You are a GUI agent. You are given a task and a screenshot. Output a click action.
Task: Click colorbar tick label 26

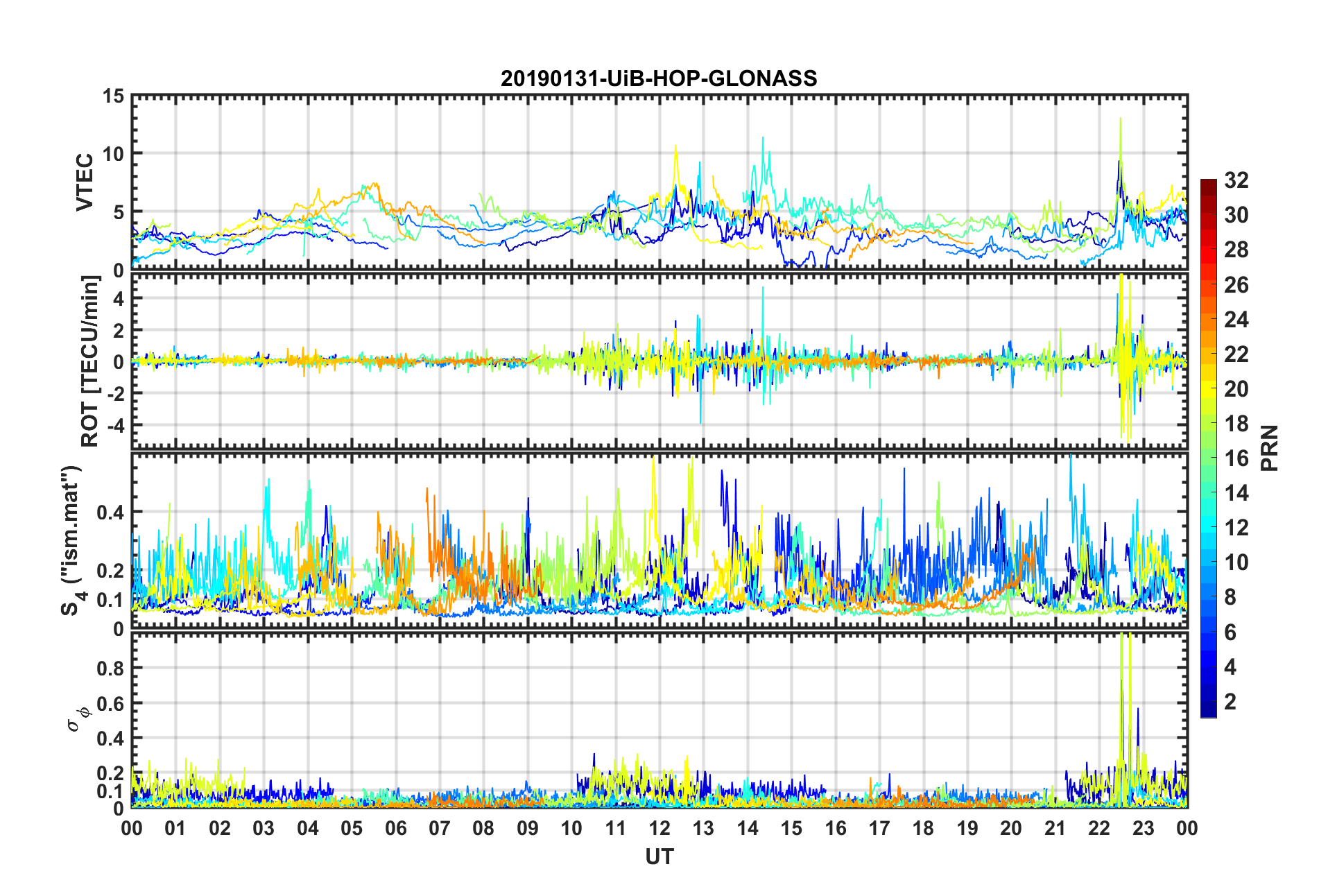1236,284
